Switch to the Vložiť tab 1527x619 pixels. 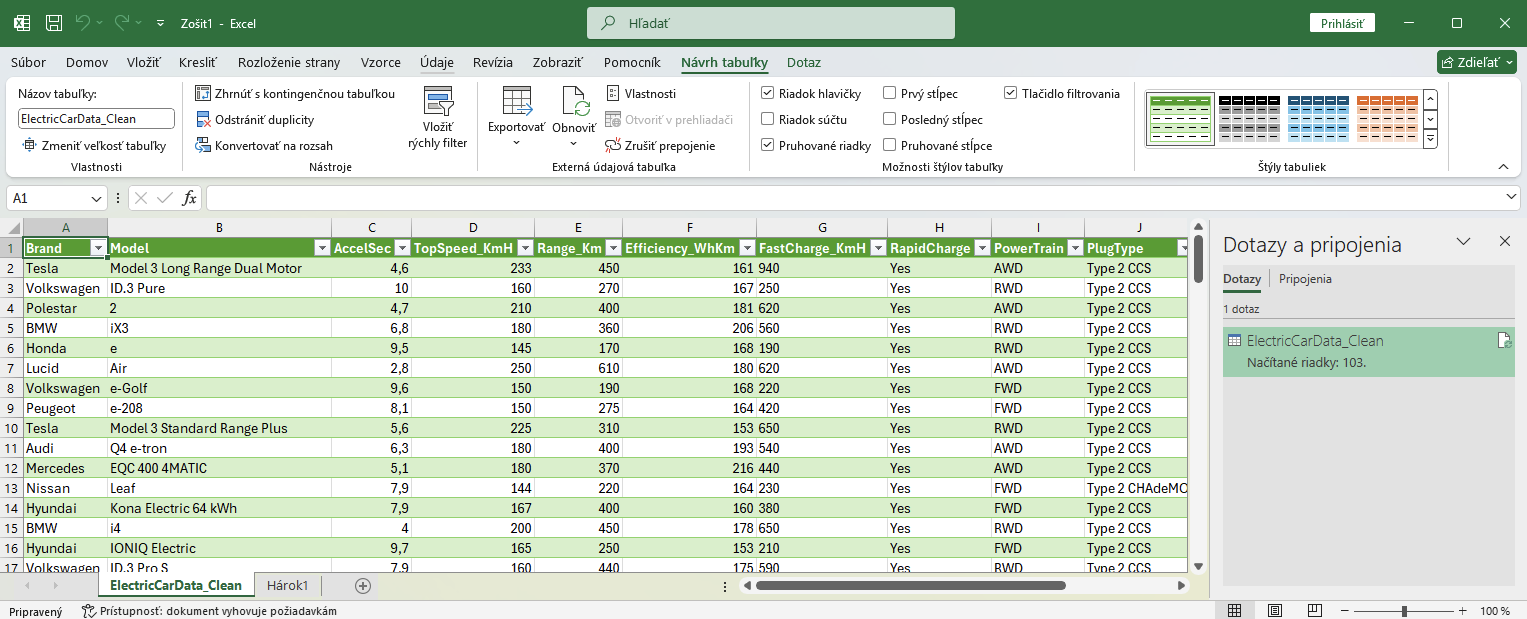tap(144, 62)
